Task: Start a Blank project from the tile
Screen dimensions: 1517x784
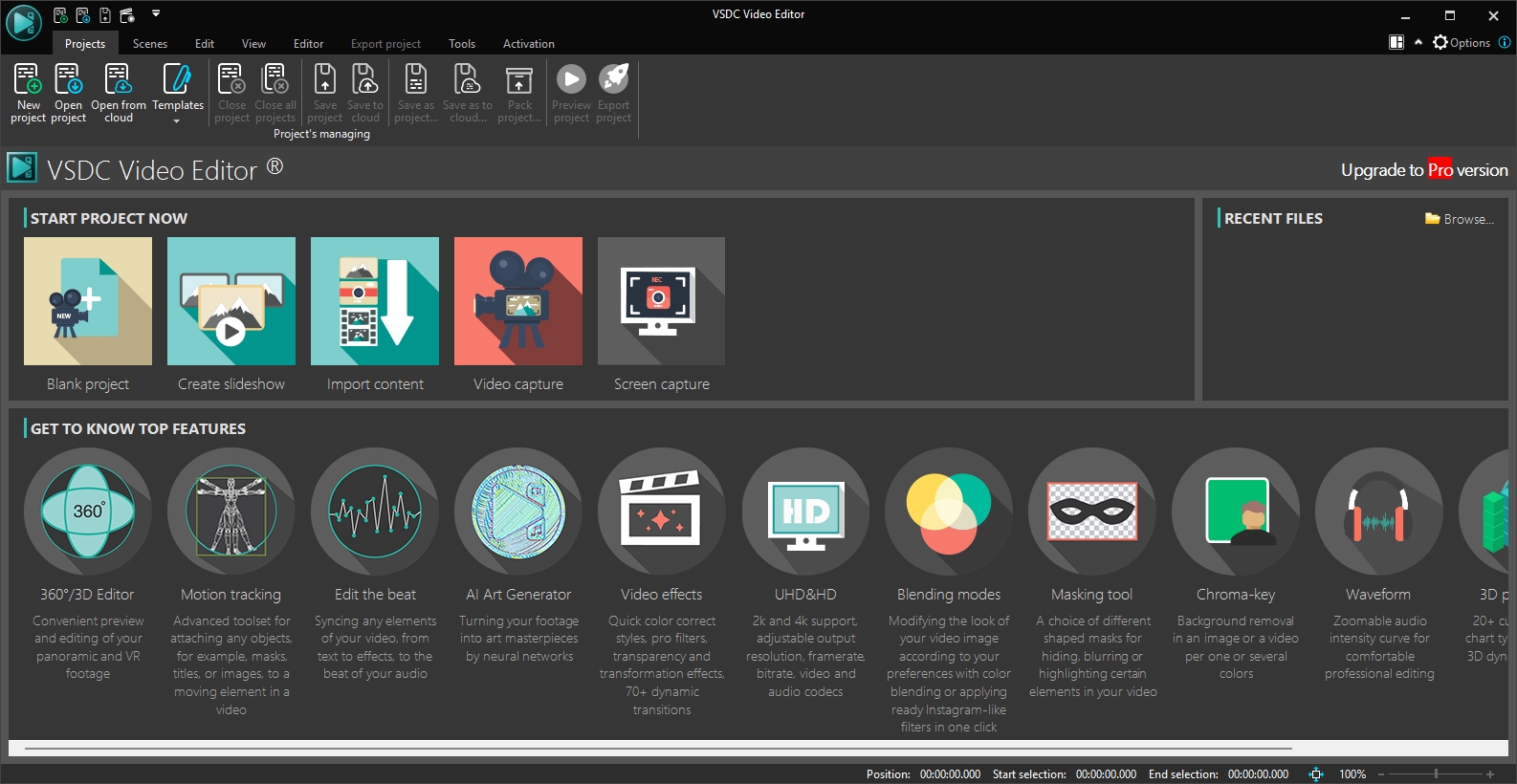Action: click(x=88, y=301)
